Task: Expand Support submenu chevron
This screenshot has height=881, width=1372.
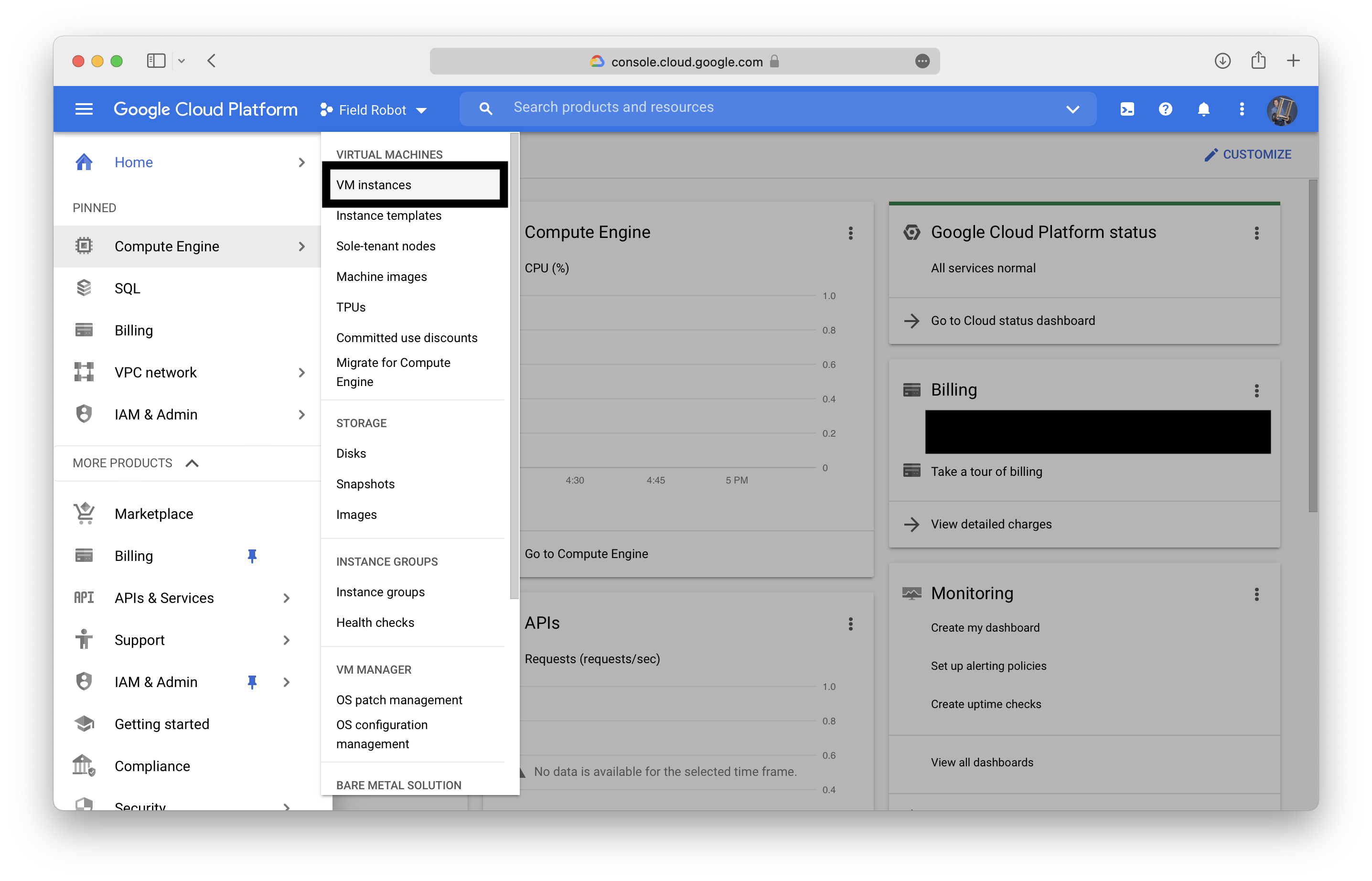Action: coord(286,640)
